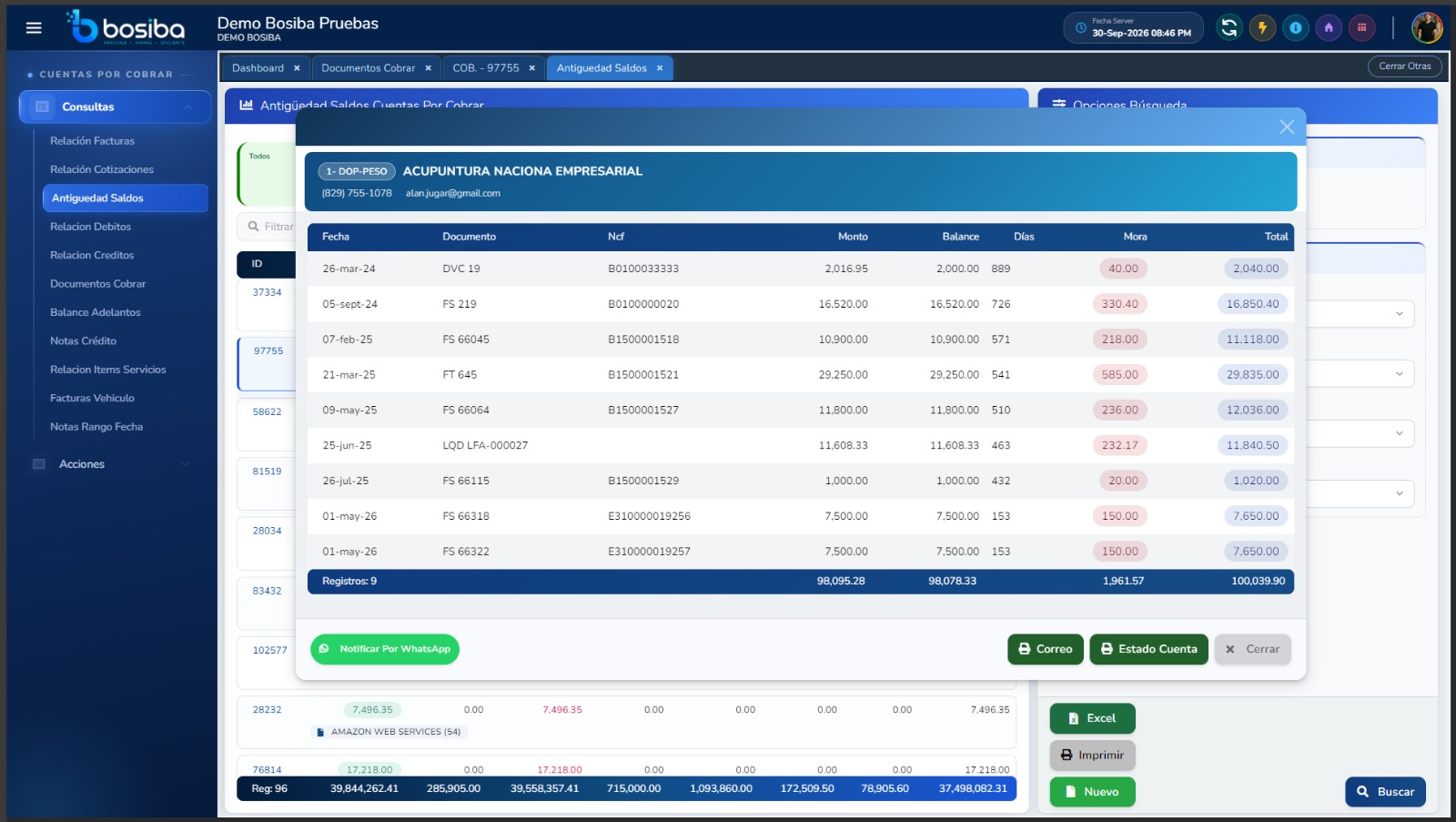Image resolution: width=1456 pixels, height=822 pixels.
Task: Open the user profile avatar
Action: pos(1427,27)
